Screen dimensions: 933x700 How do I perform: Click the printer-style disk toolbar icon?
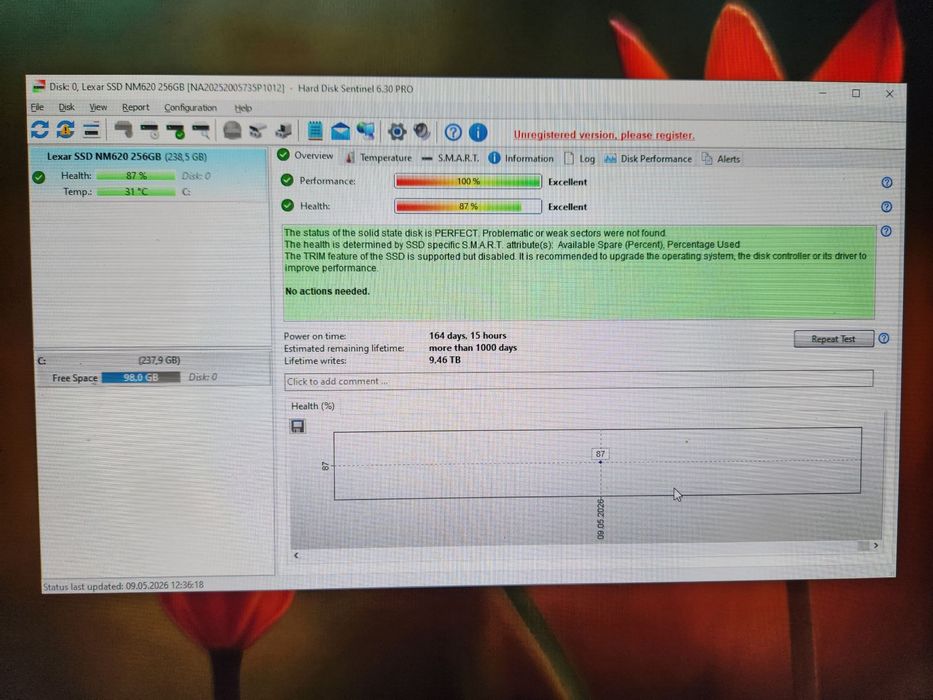[283, 131]
